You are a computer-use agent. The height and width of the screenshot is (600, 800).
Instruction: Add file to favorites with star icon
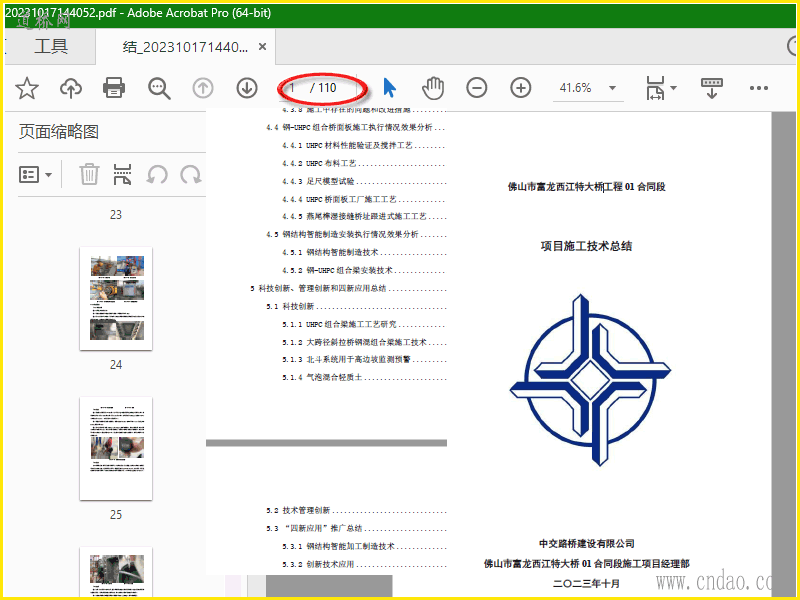(27, 88)
